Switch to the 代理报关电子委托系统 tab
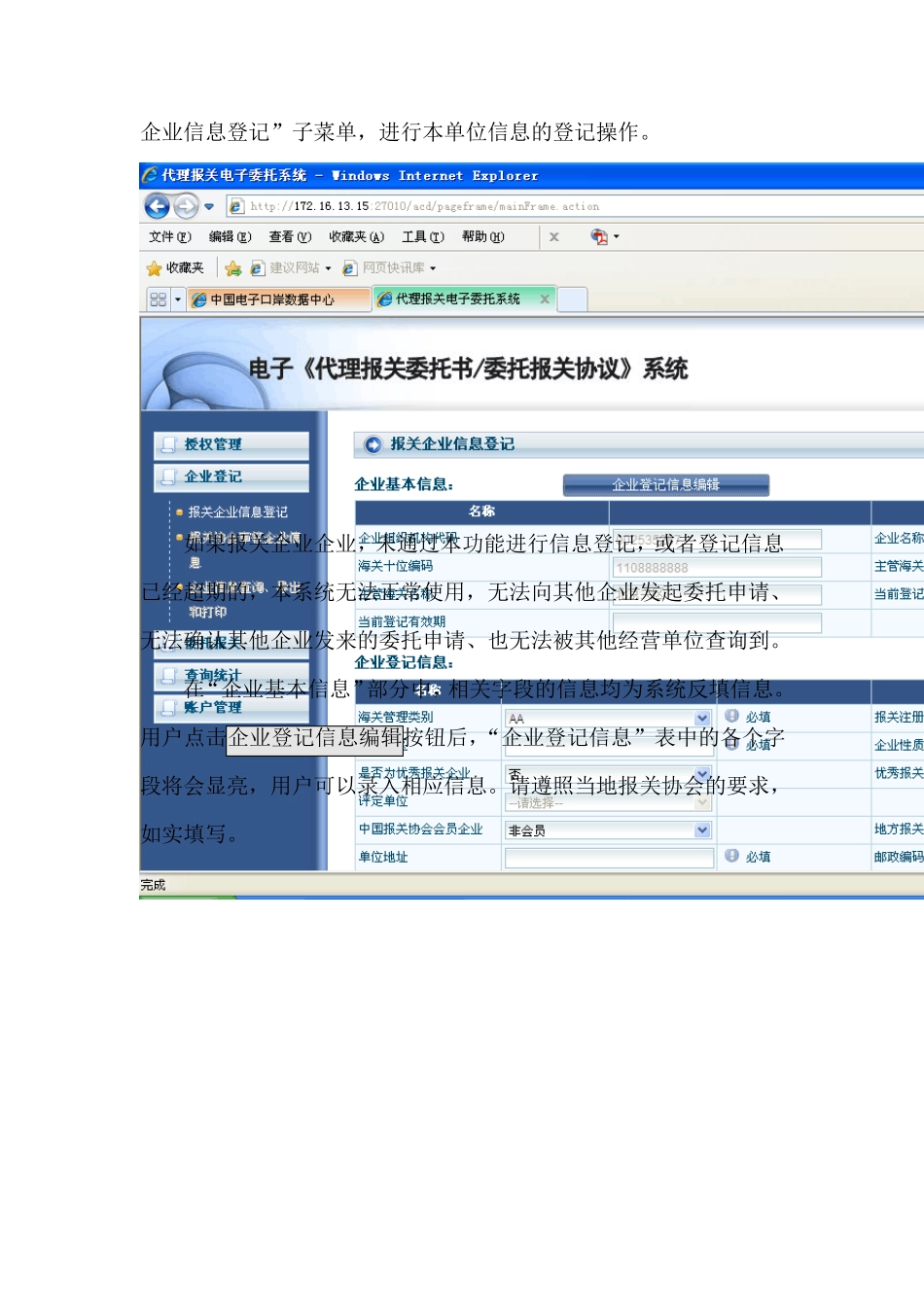 coord(457,299)
